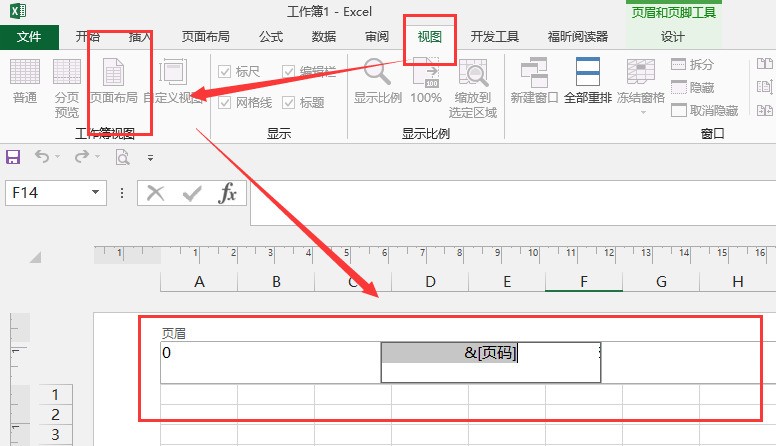Click the Select All corner triangle
Viewport: 776px width, 446px height.
35,257
